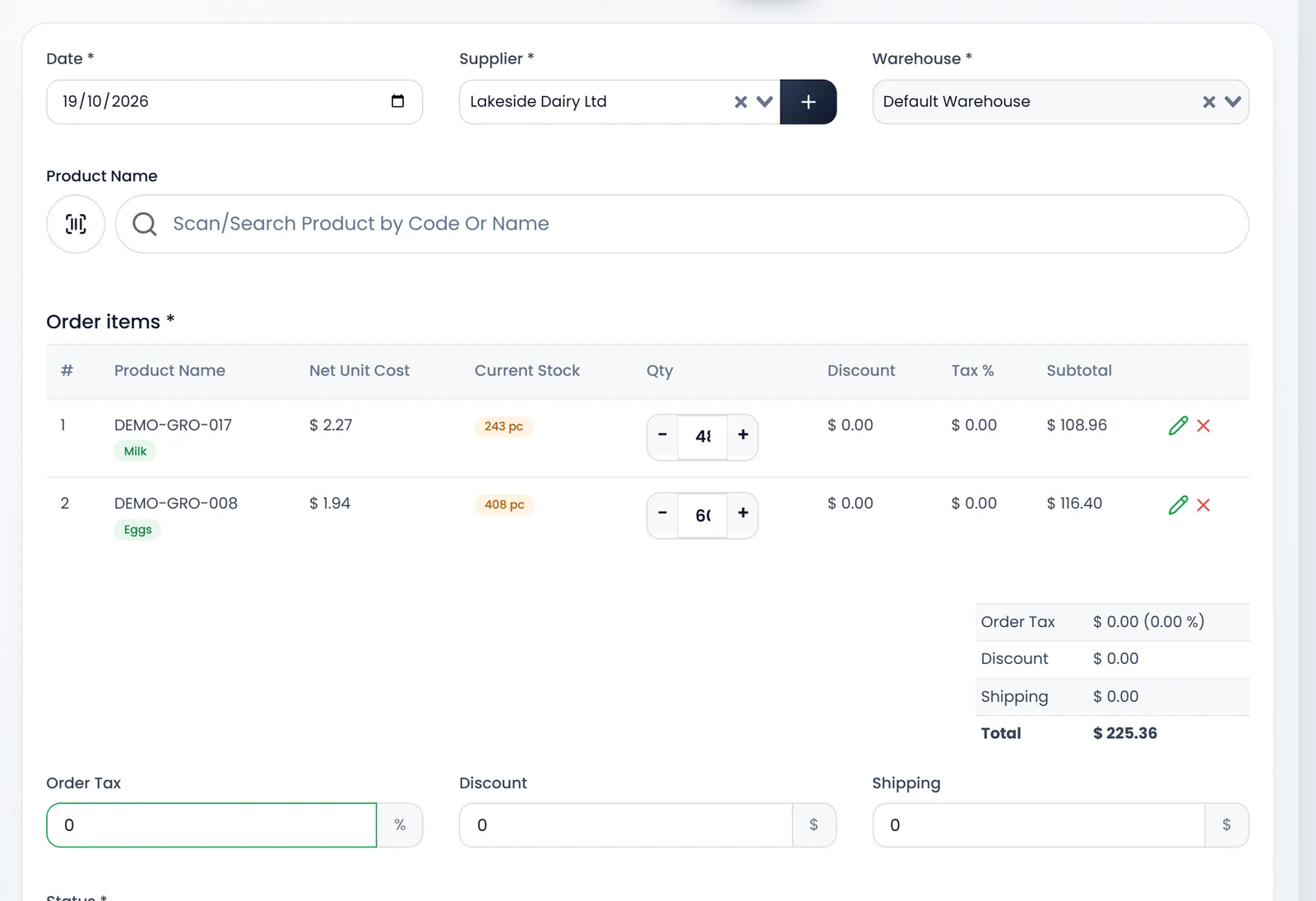
Task: Click the Current Stock column header
Action: (527, 371)
